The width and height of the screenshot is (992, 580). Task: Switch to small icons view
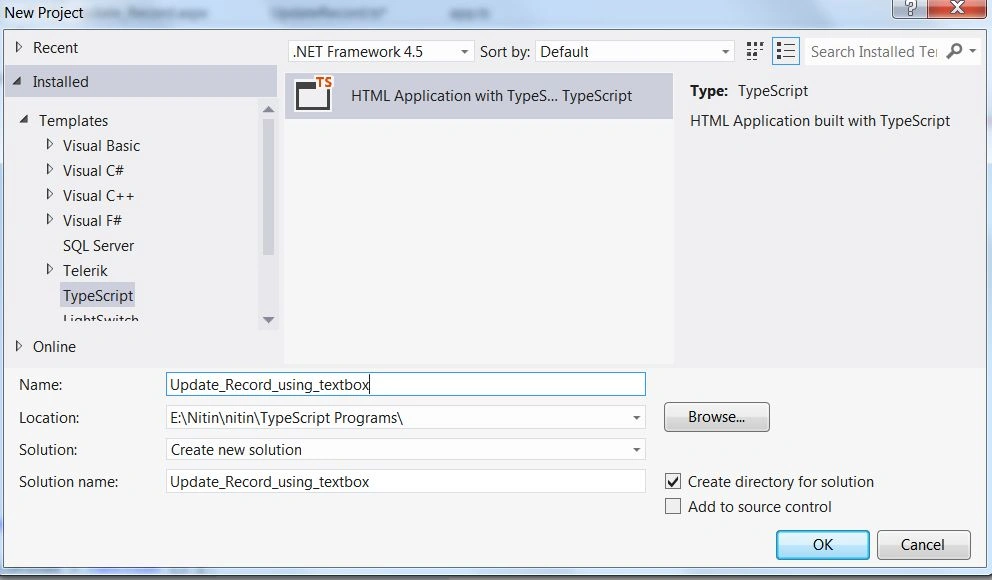click(x=755, y=51)
